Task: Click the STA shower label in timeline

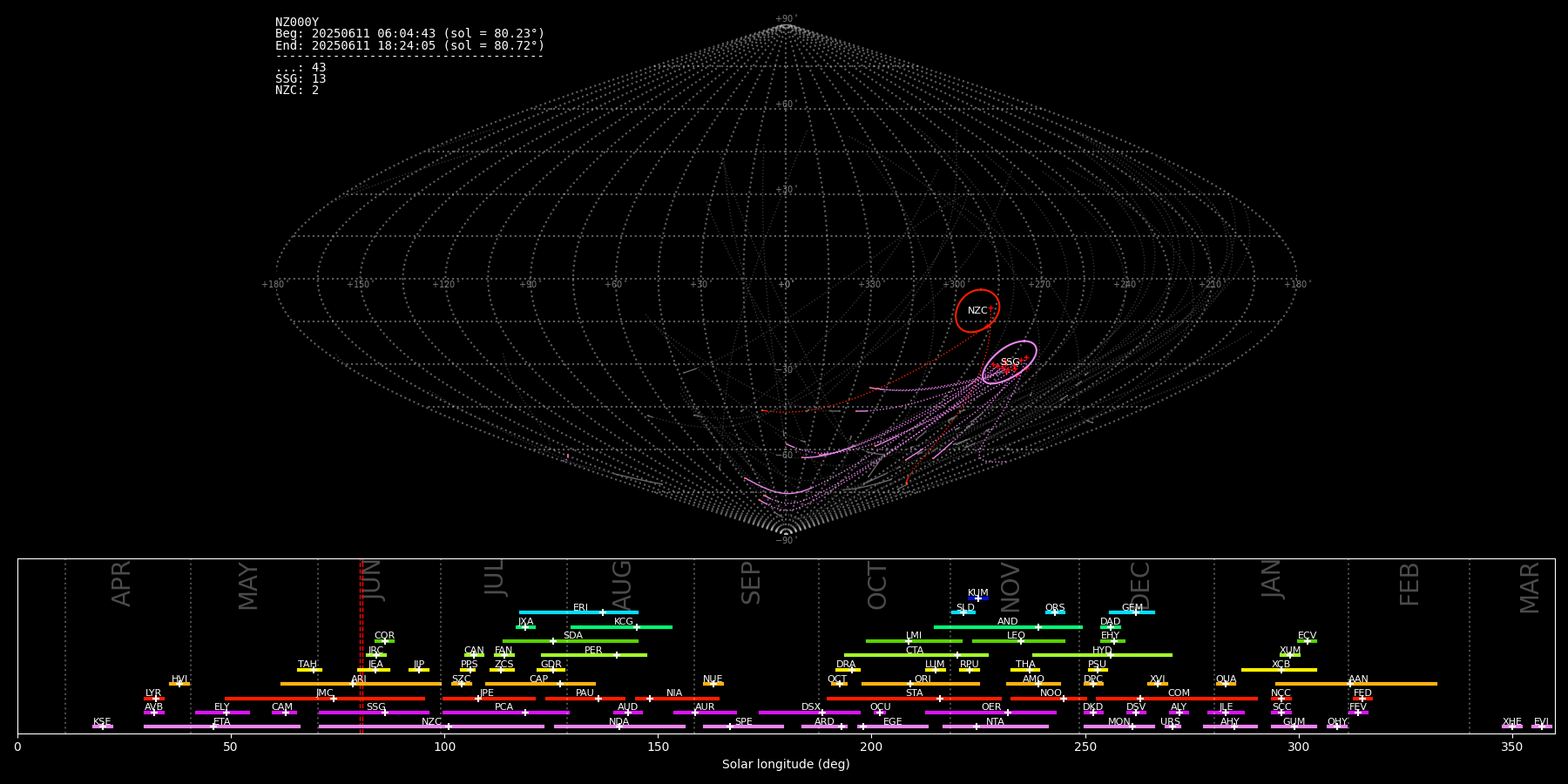Action: click(914, 693)
